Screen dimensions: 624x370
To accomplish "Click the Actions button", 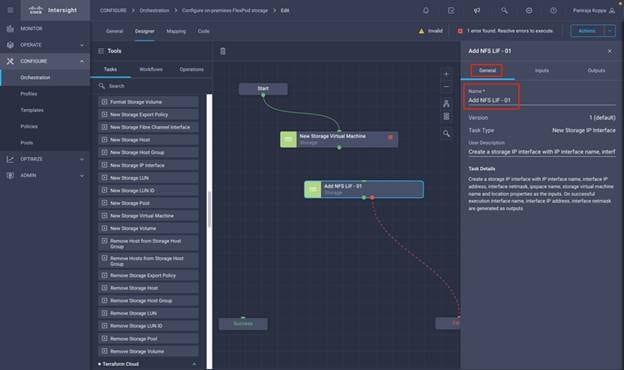I will point(587,31).
